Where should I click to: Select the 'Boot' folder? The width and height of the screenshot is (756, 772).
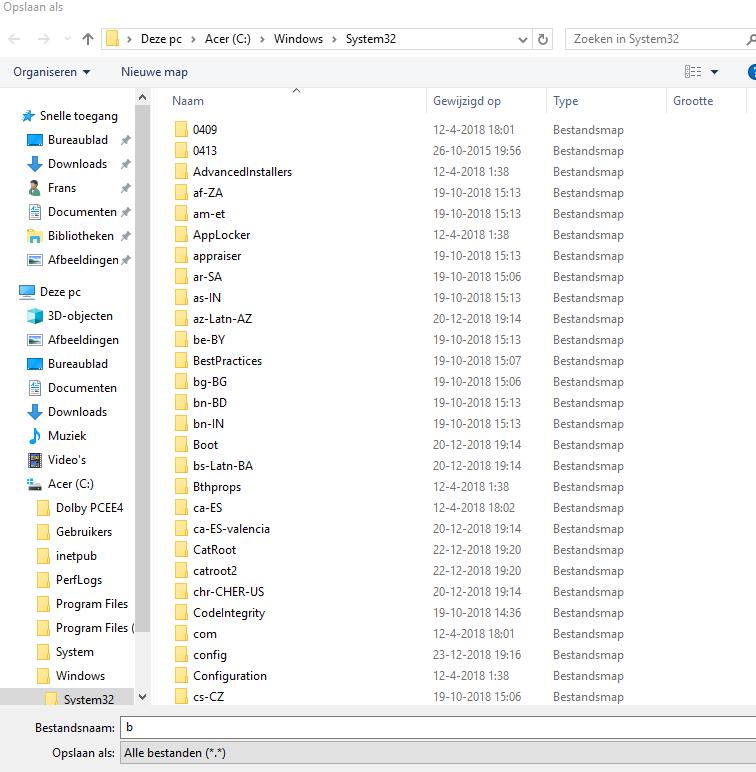coord(205,445)
